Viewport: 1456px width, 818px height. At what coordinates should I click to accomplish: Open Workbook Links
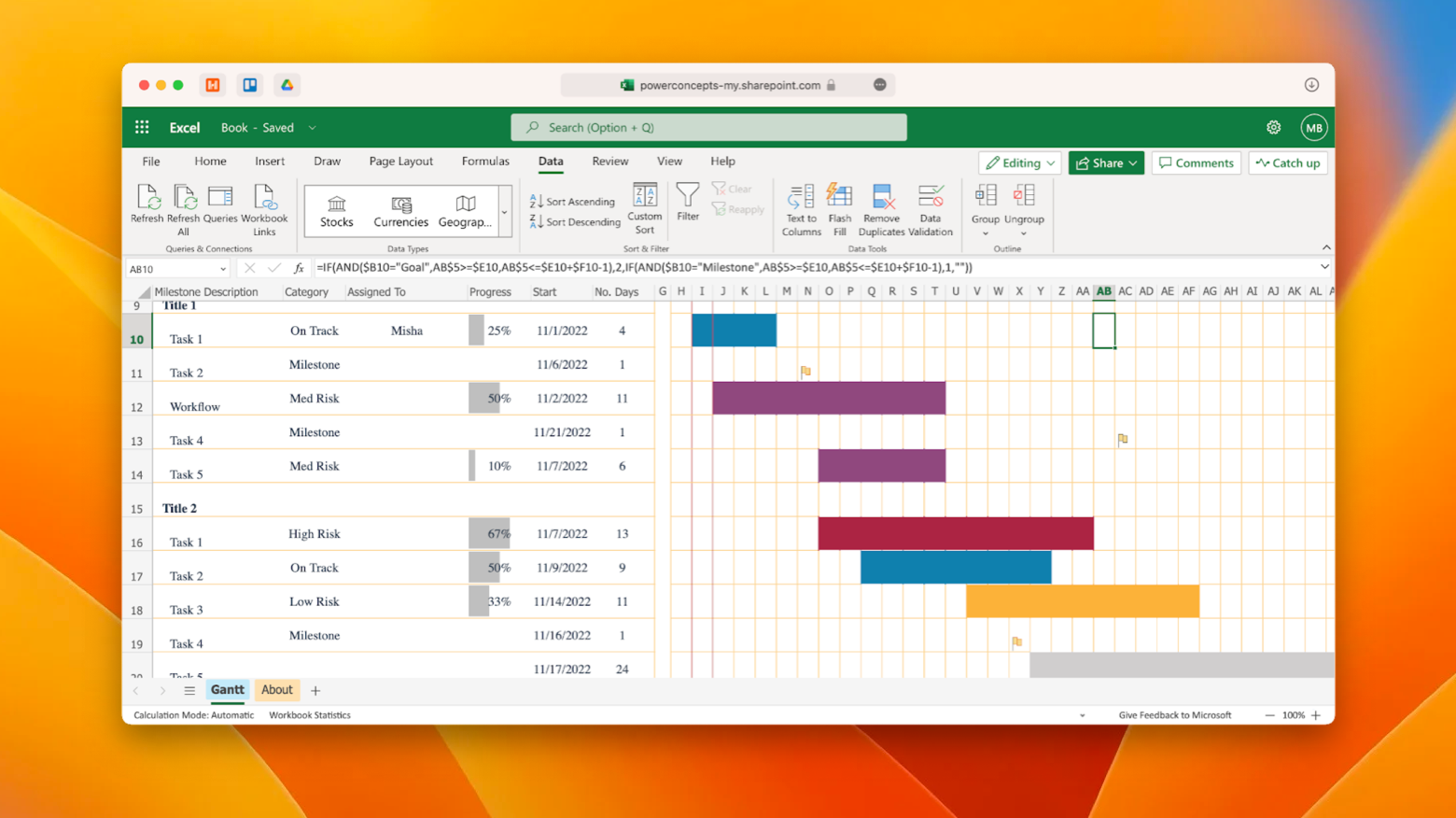click(x=264, y=209)
